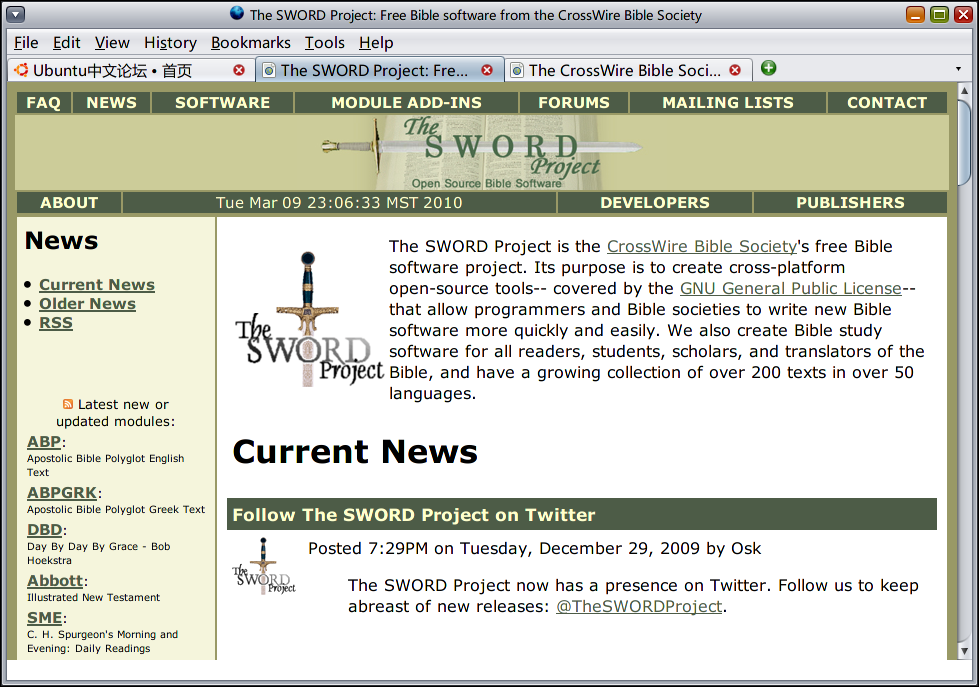This screenshot has width=979, height=687.
Task: Click the Current News main heading
Action: 355,452
